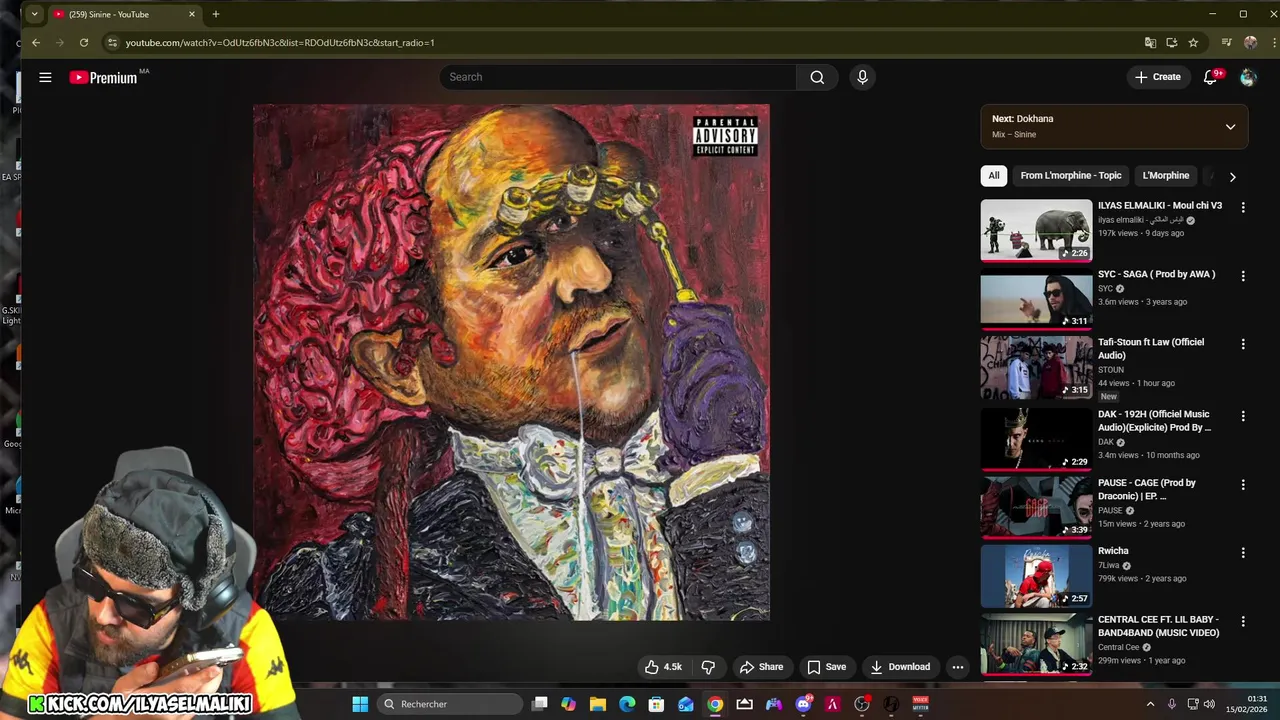This screenshot has width=1280, height=720.
Task: Go back in browser history
Action: click(x=36, y=43)
